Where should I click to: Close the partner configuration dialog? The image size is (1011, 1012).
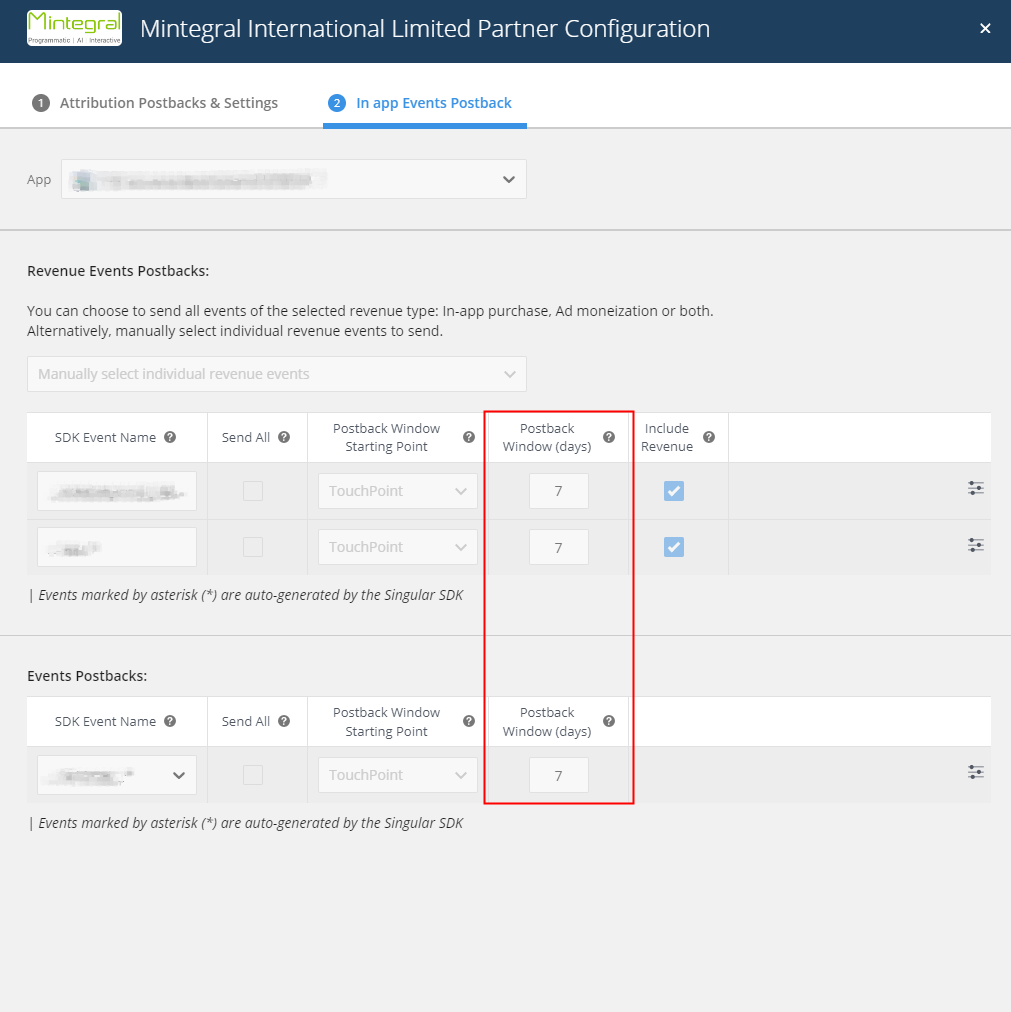coord(985,28)
